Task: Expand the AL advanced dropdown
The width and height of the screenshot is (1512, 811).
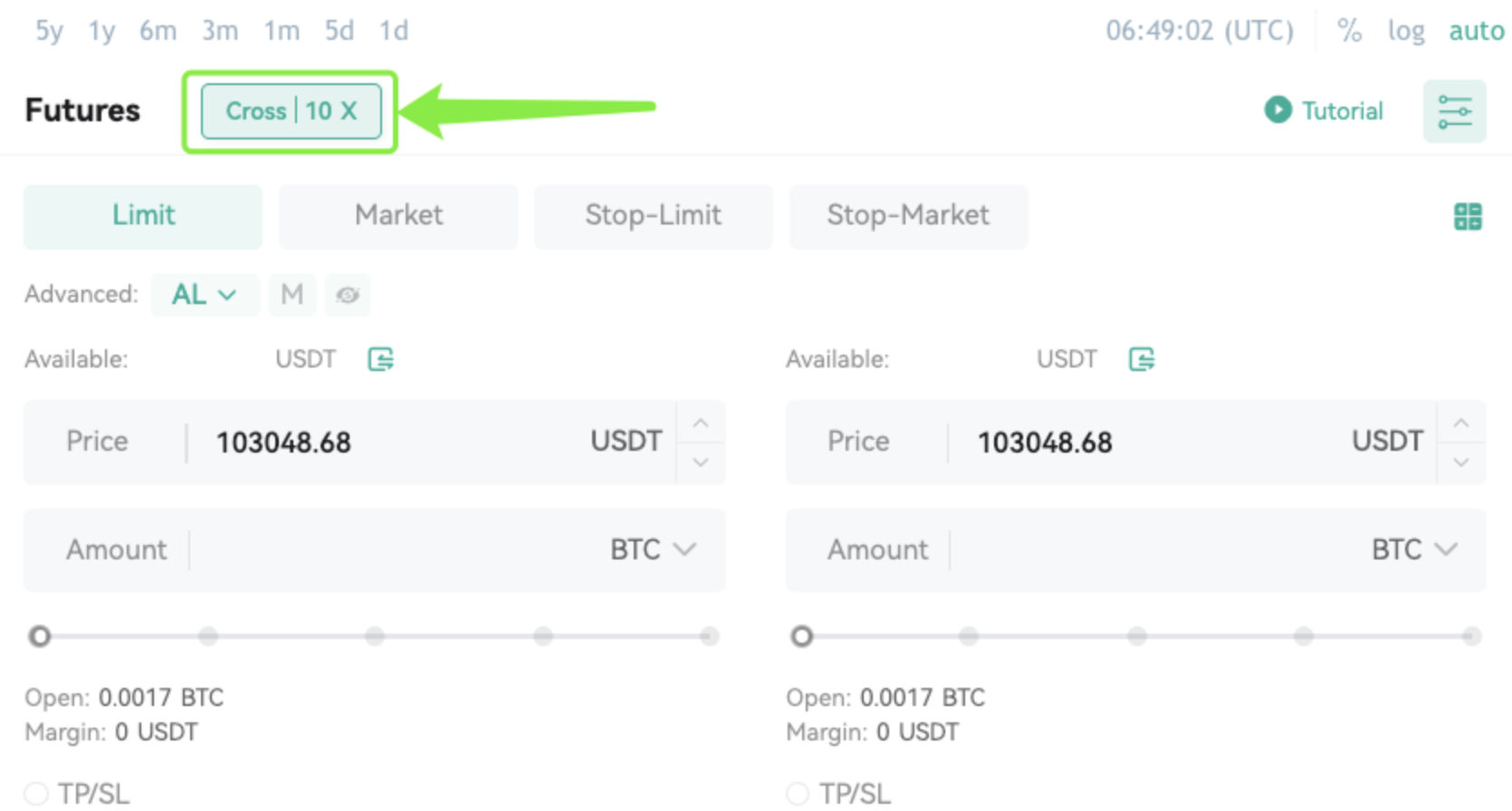Action: click(205, 295)
